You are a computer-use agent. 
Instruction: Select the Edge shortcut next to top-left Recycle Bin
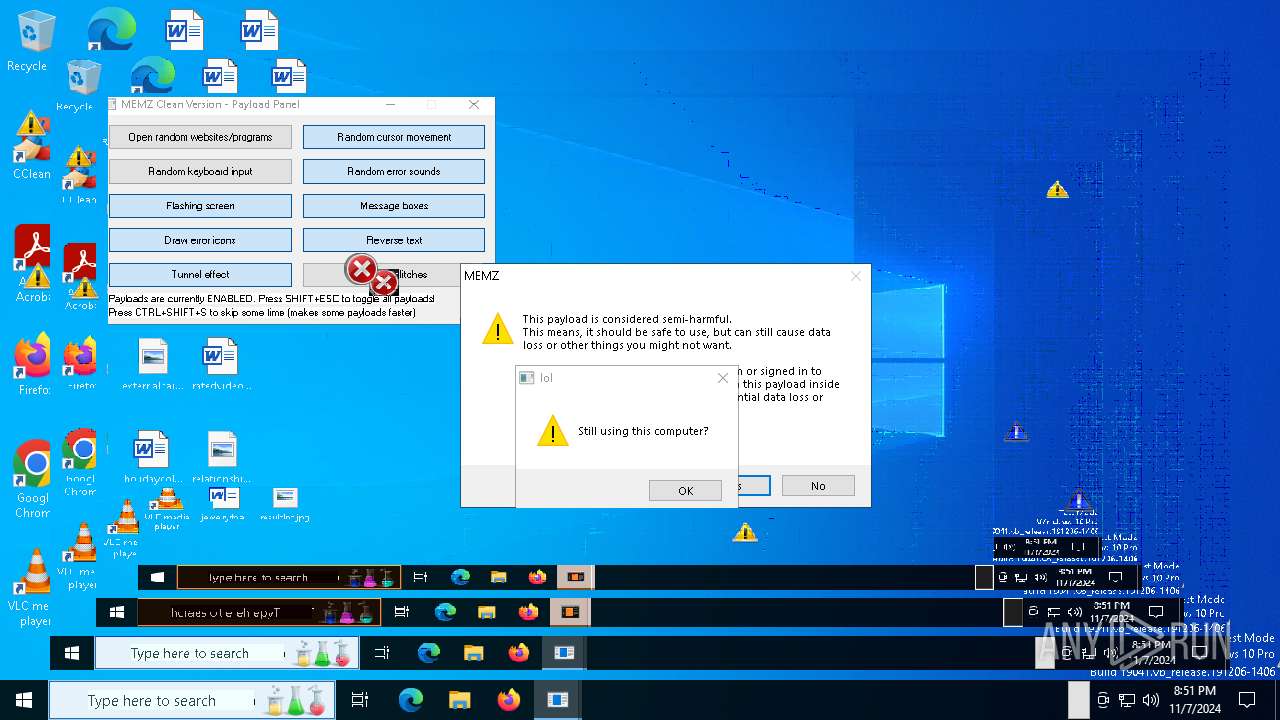[x=111, y=30]
